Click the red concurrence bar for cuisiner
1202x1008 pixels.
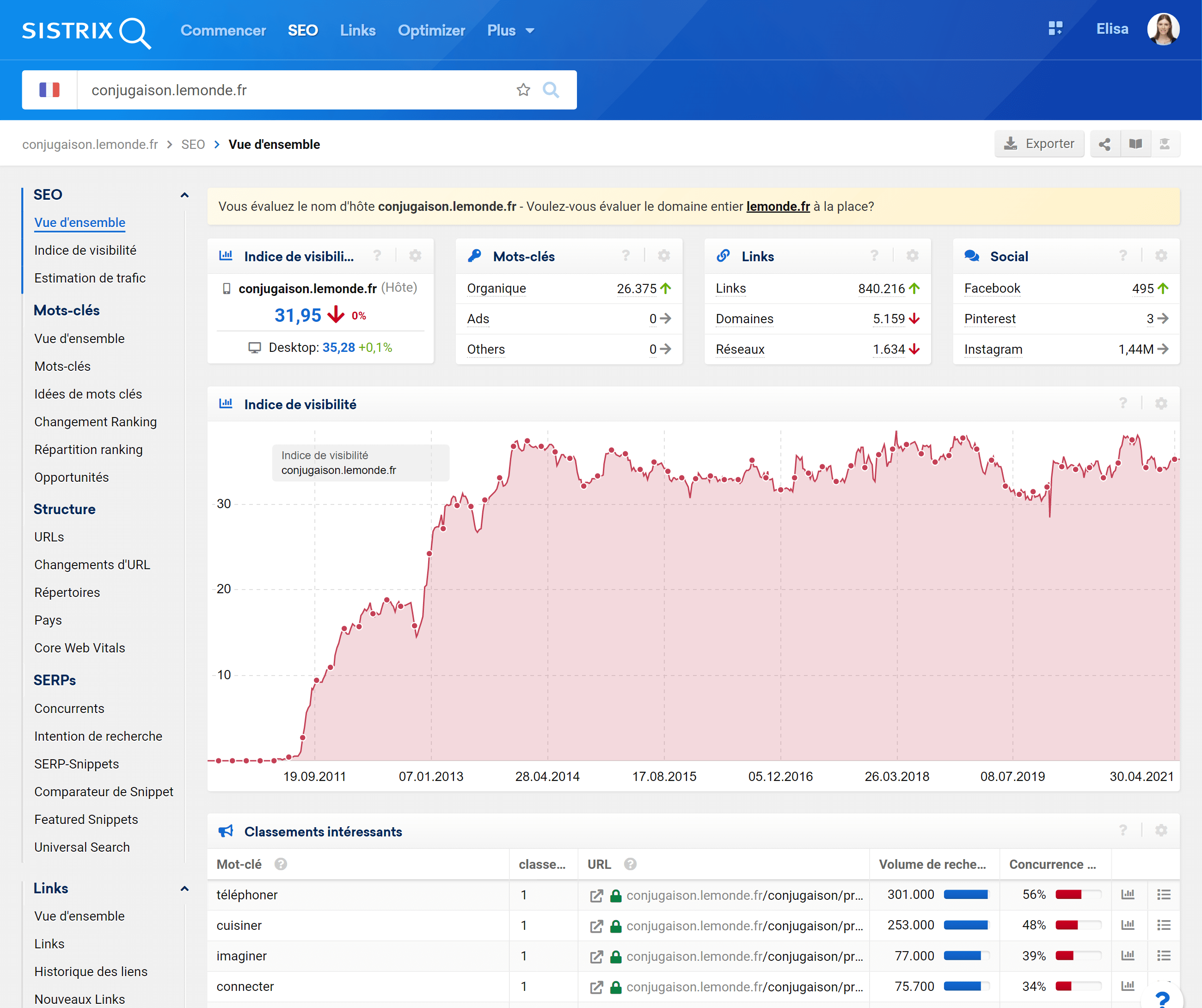pos(1079,925)
